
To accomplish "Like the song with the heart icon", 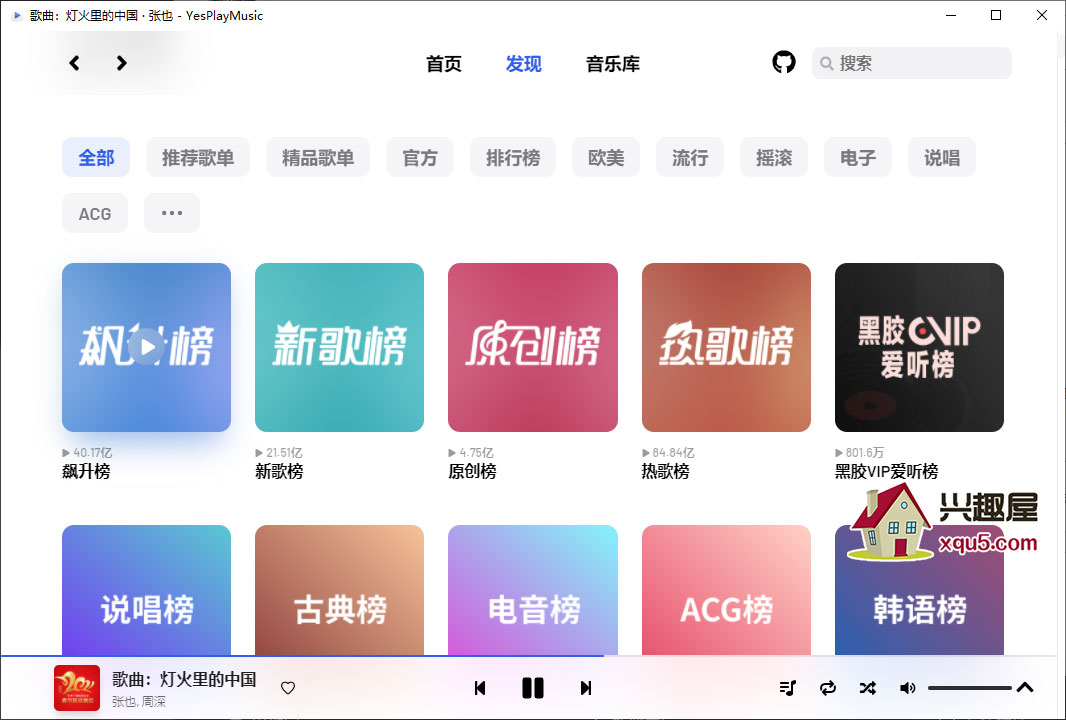I will point(288,688).
